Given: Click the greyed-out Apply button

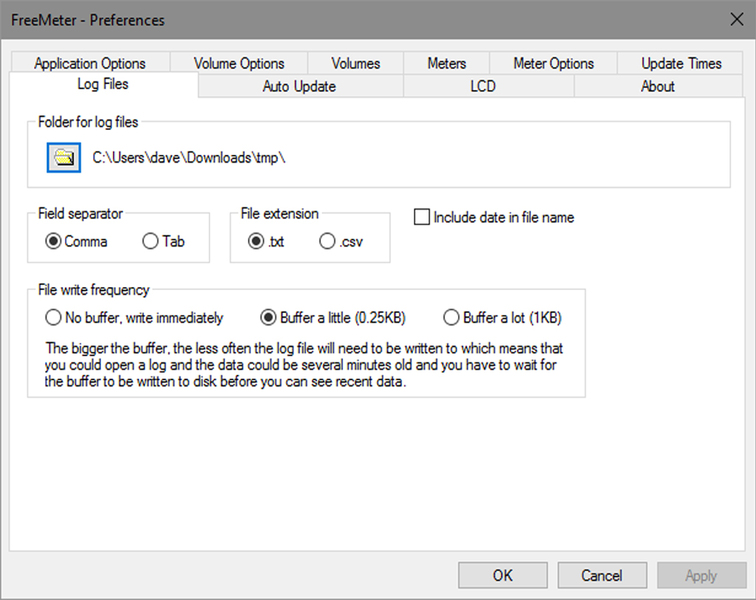Looking at the screenshot, I should [x=702, y=575].
